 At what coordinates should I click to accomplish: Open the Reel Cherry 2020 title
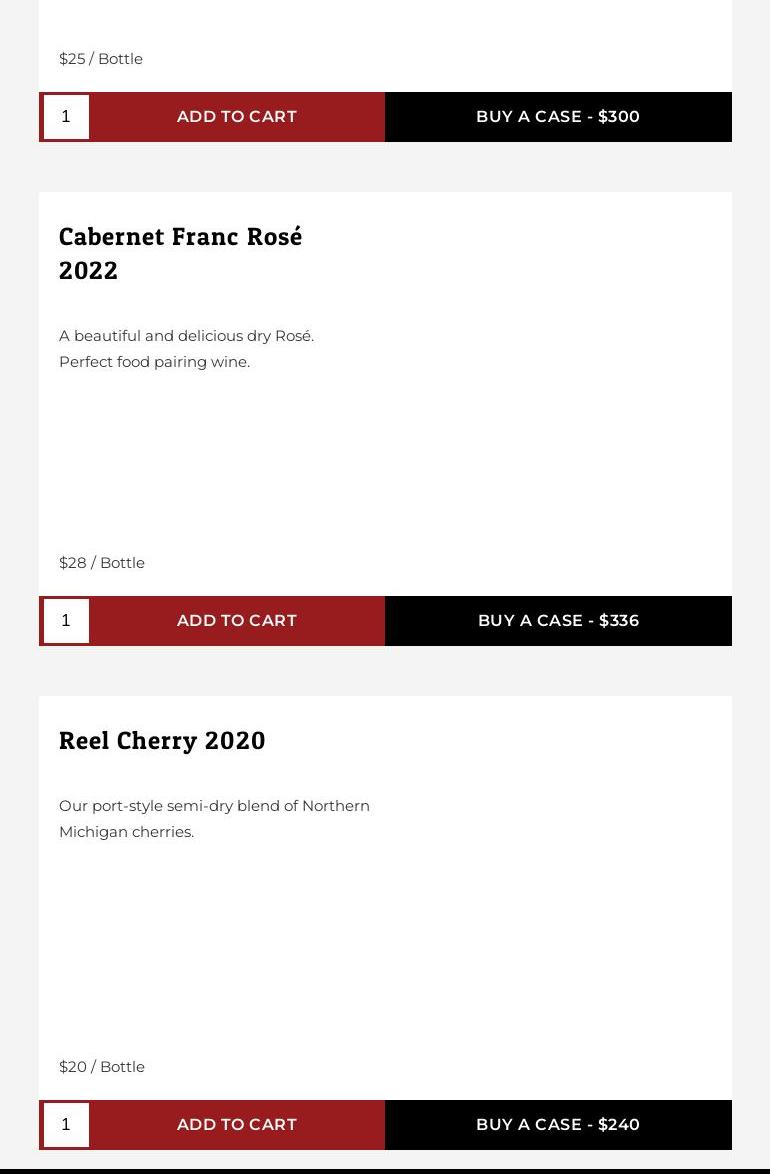pos(162,740)
